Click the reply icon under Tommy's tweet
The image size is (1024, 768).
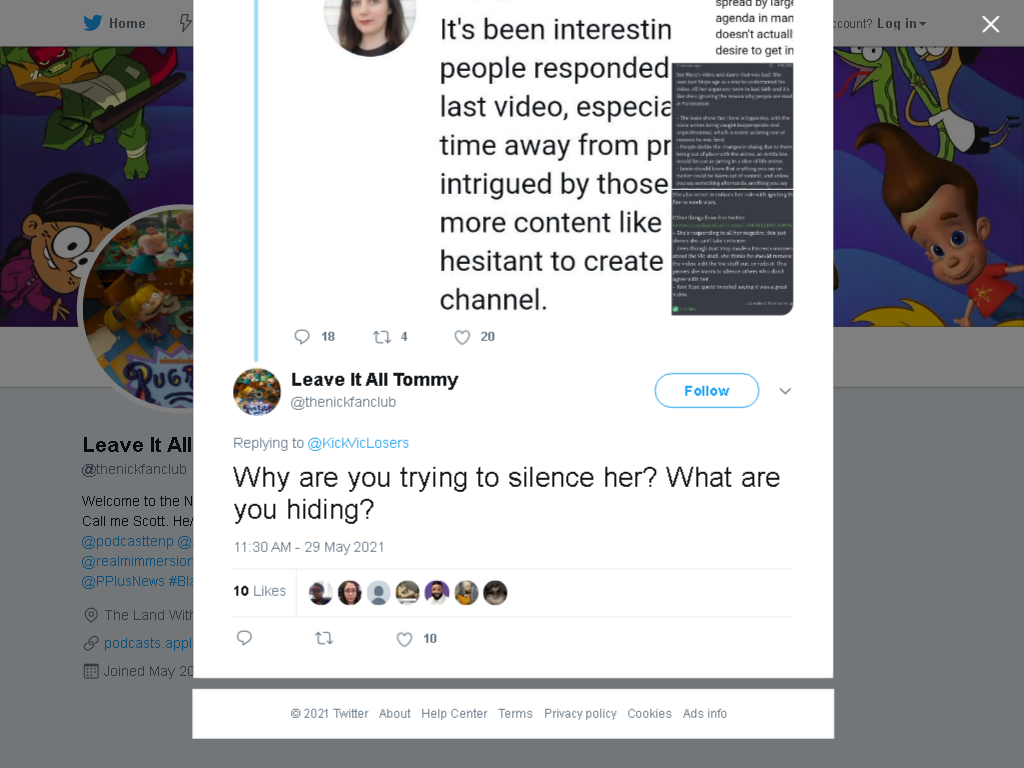coord(244,638)
